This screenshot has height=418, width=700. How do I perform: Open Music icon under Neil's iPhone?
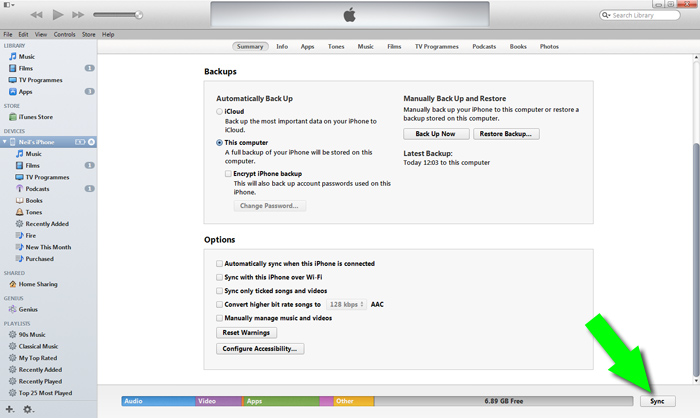click(20, 154)
